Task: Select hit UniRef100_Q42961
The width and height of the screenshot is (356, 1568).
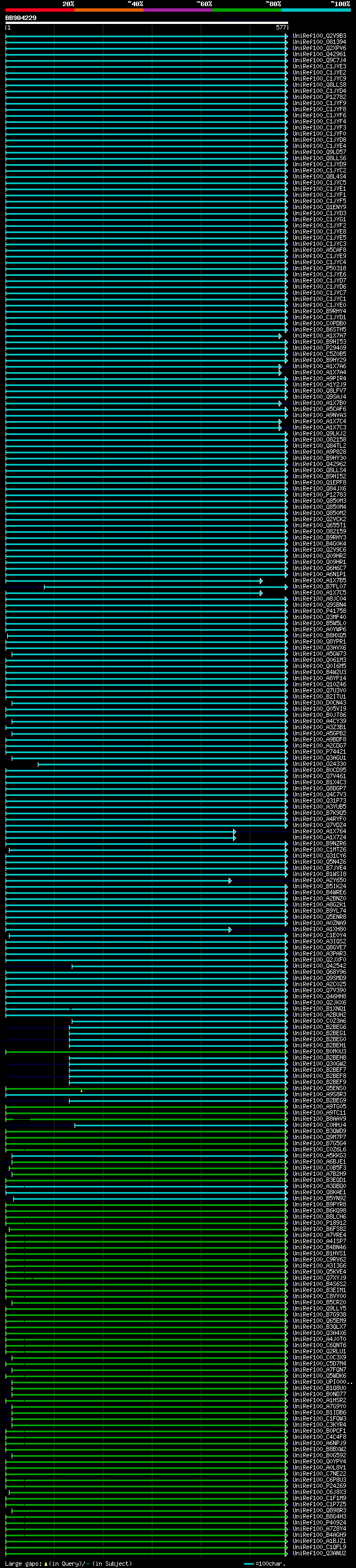Action: pos(319,54)
